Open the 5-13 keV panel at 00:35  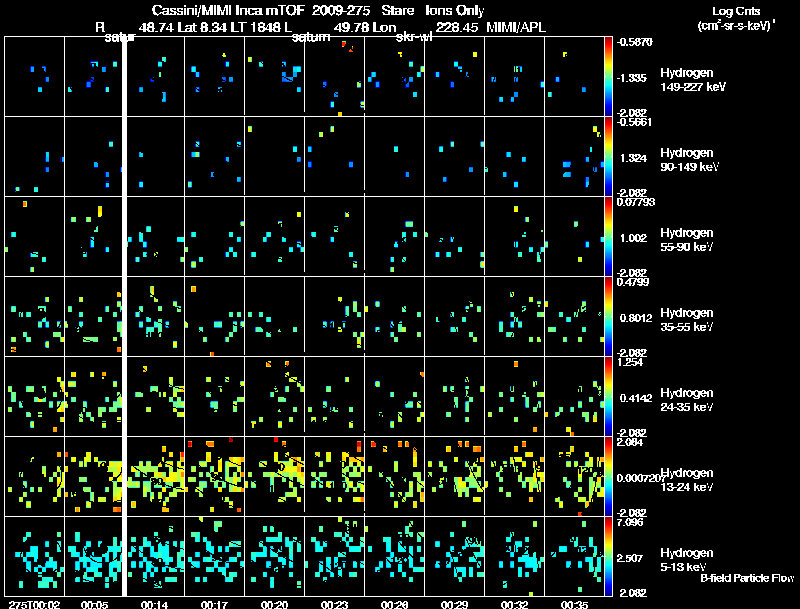click(x=574, y=556)
